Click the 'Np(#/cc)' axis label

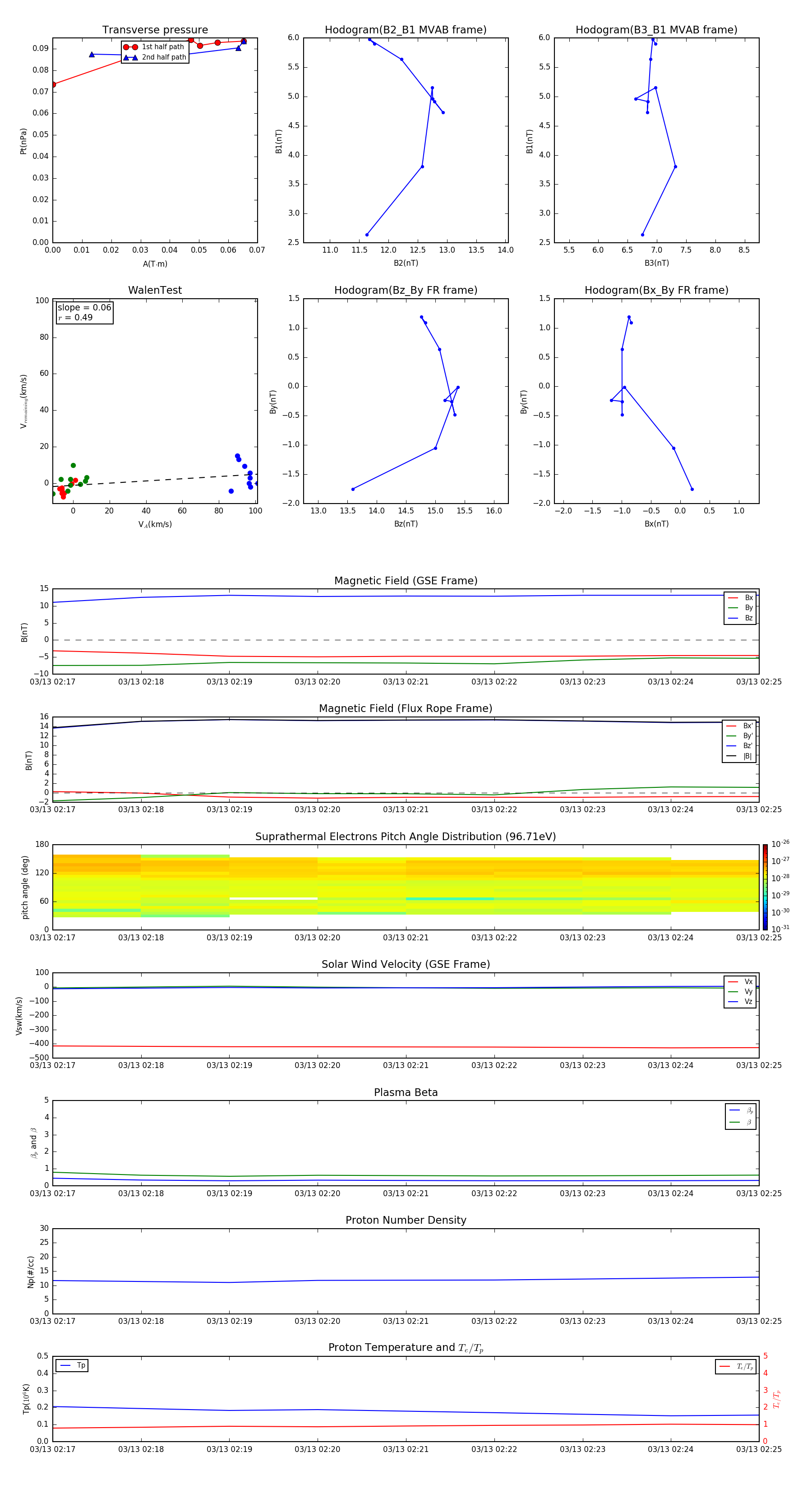click(x=31, y=1272)
